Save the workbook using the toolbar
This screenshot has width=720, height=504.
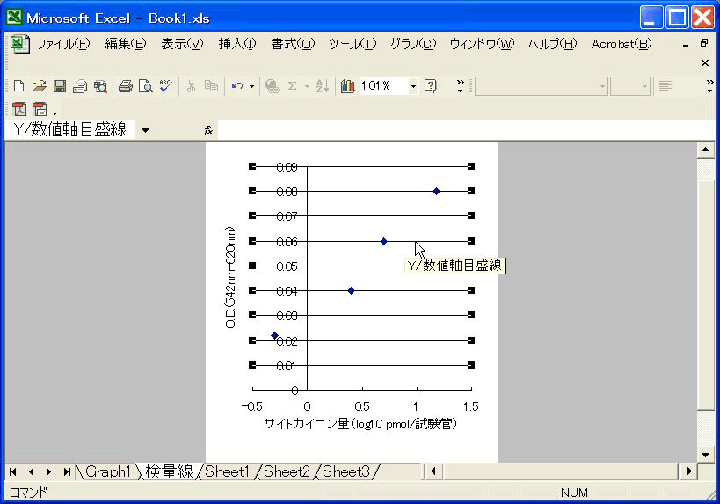pos(60,87)
